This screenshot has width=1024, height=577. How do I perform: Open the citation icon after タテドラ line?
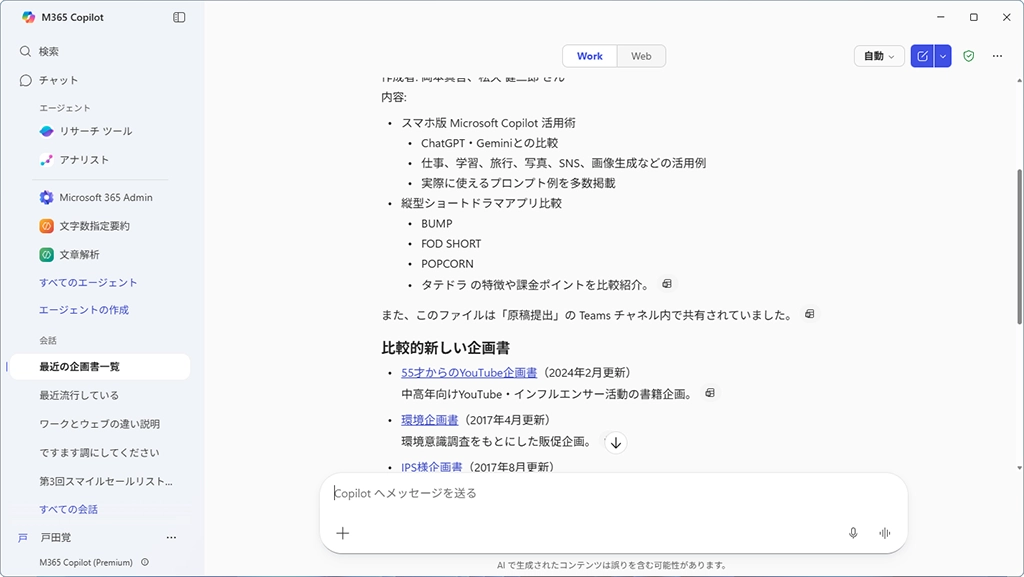coord(667,284)
